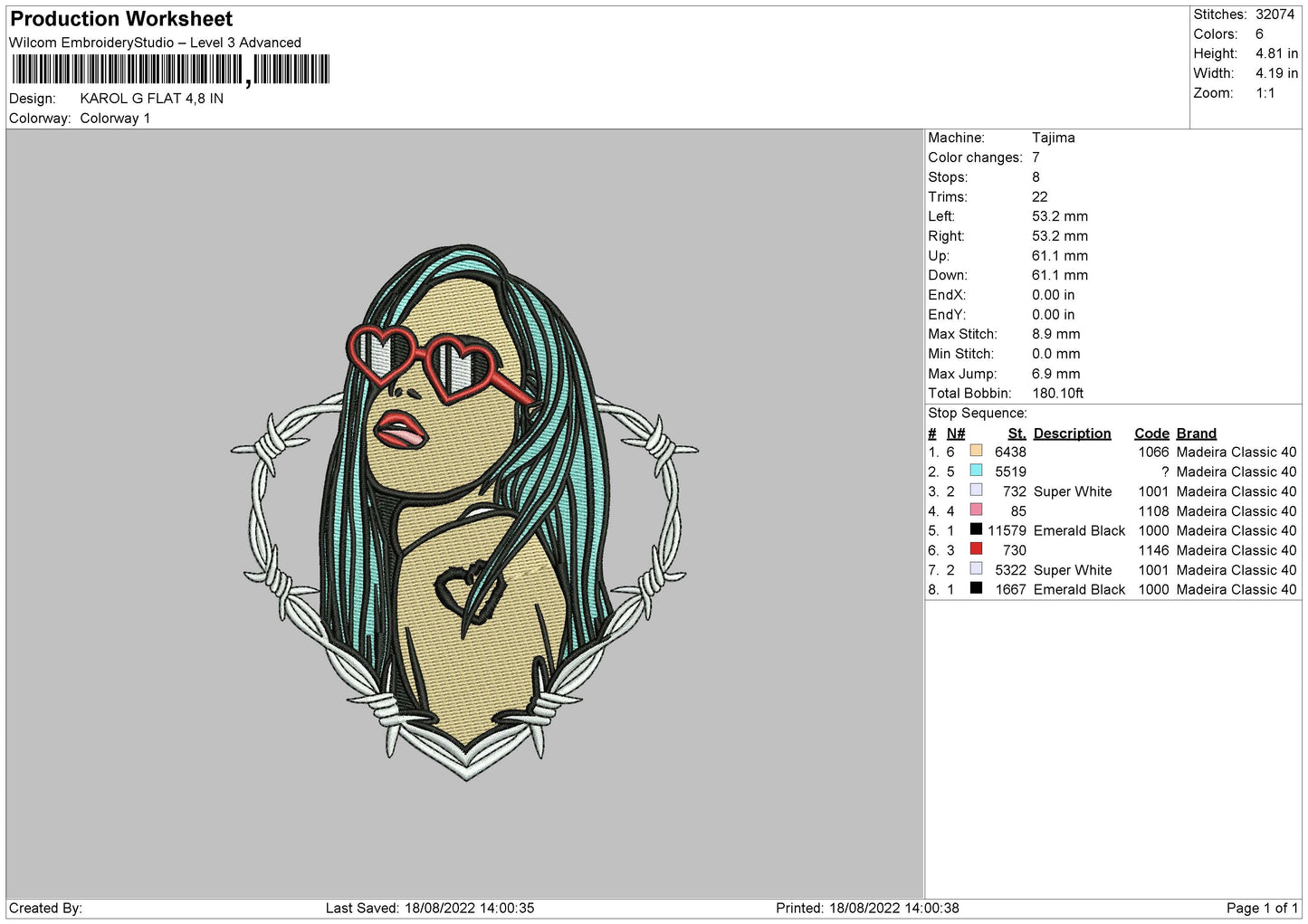The width and height of the screenshot is (1308, 924).
Task: Click stitch count "6438" in stop row 1
Action: pos(1010,452)
